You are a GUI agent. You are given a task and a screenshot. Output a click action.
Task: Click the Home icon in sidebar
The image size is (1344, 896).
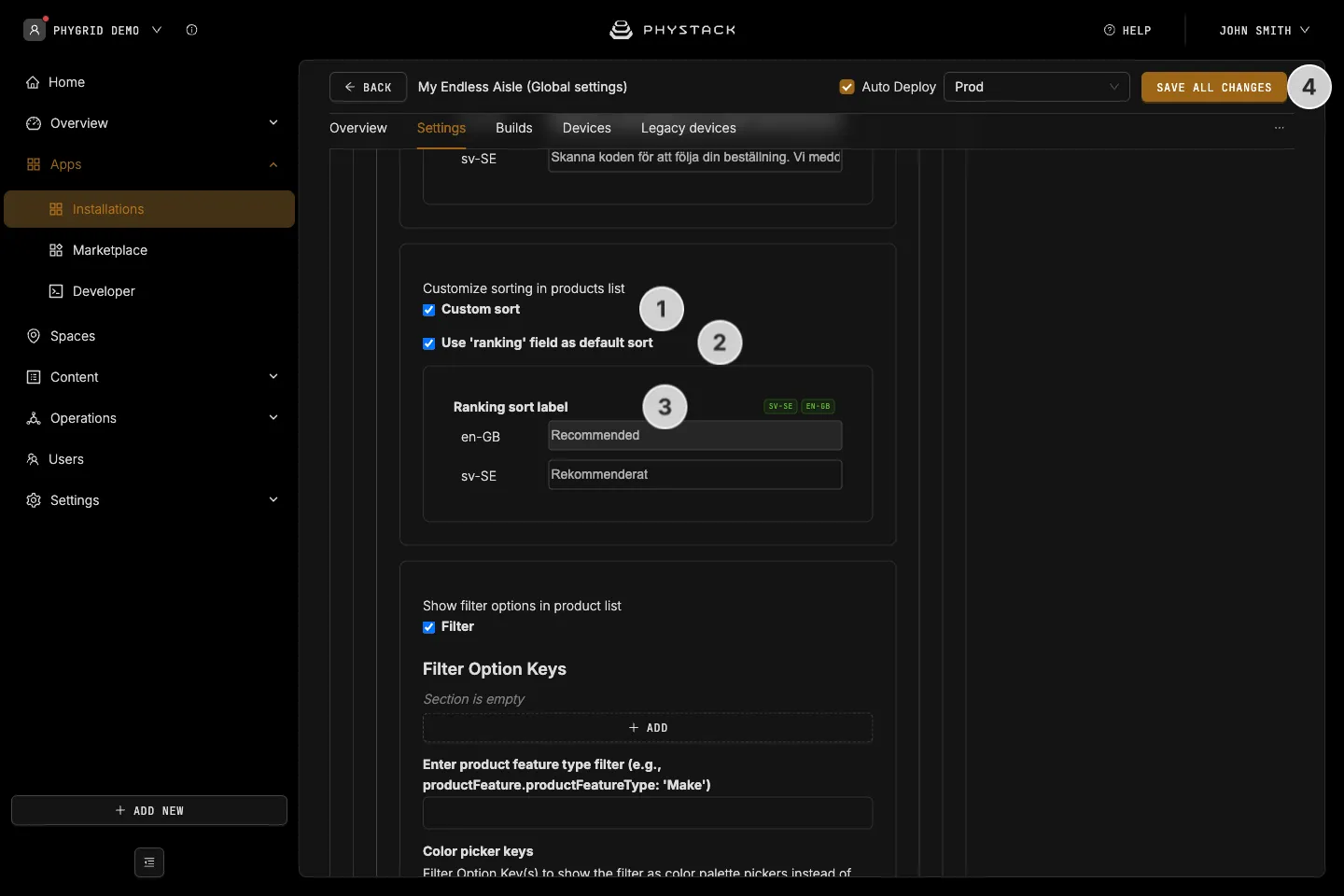tap(33, 82)
